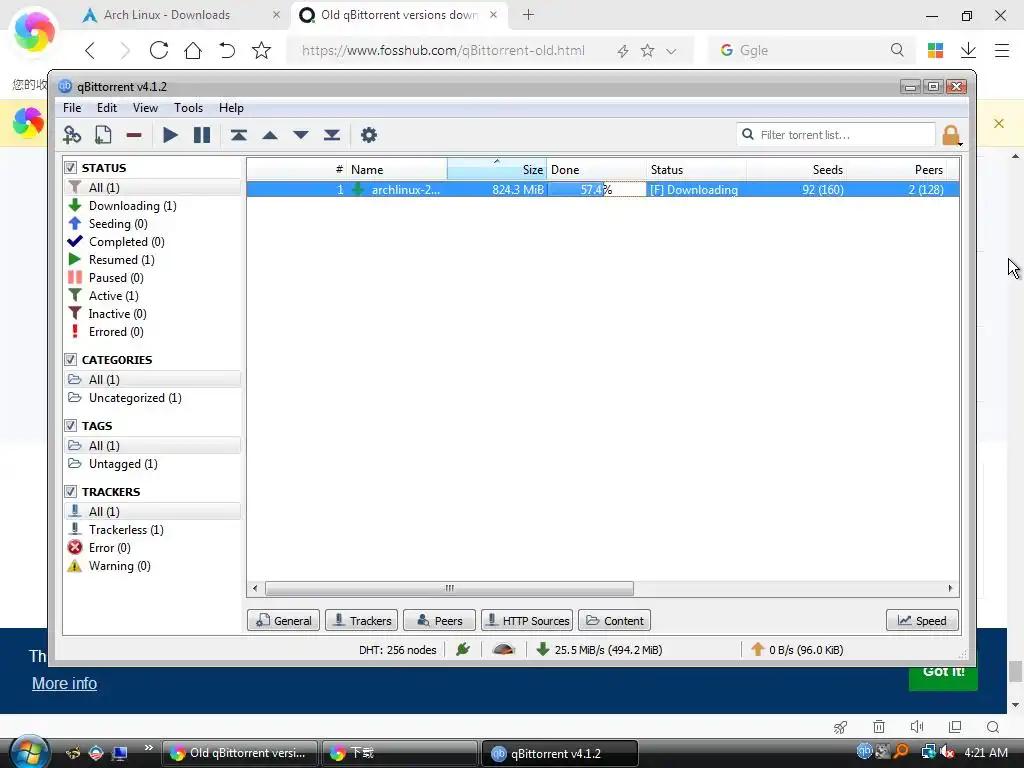This screenshot has height=768, width=1024.
Task: Switch to the General tab
Action: tap(283, 620)
